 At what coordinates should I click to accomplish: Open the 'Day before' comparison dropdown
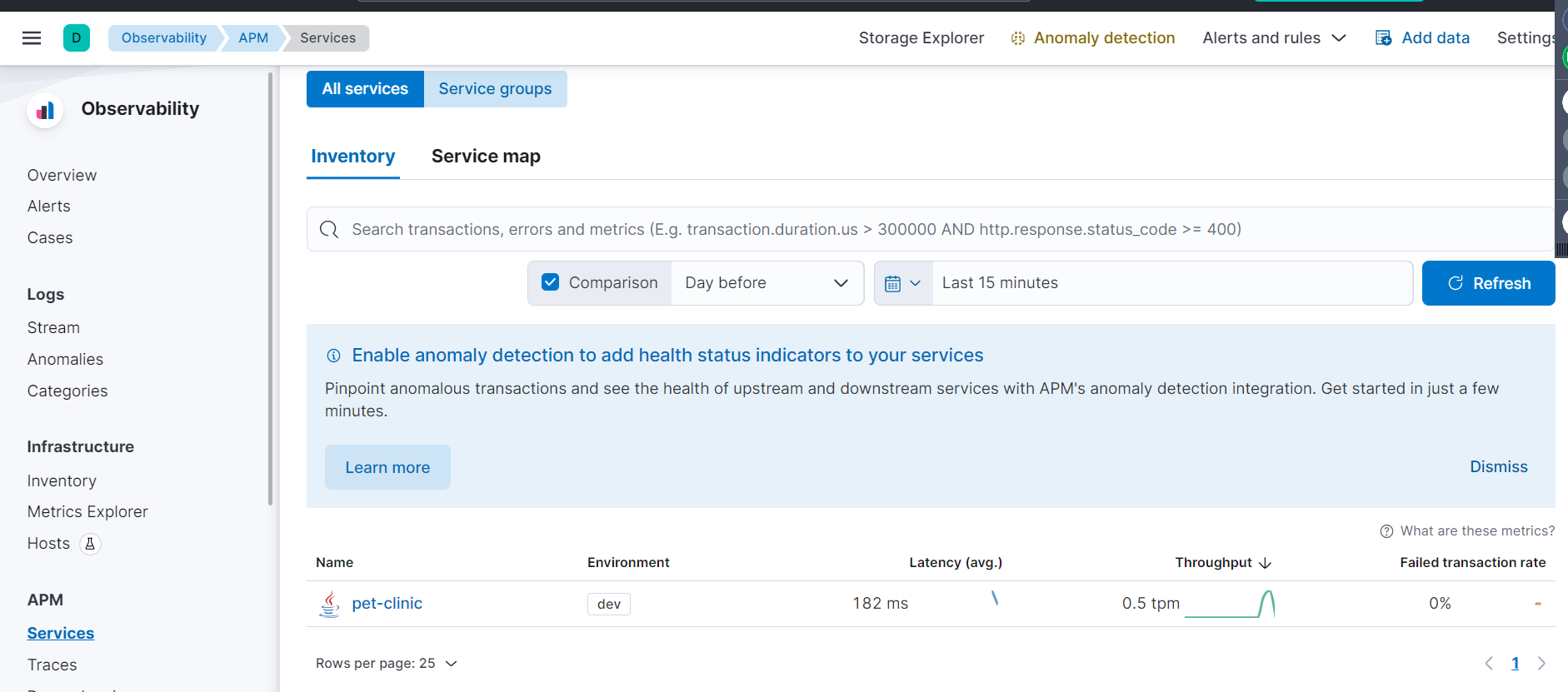(767, 283)
